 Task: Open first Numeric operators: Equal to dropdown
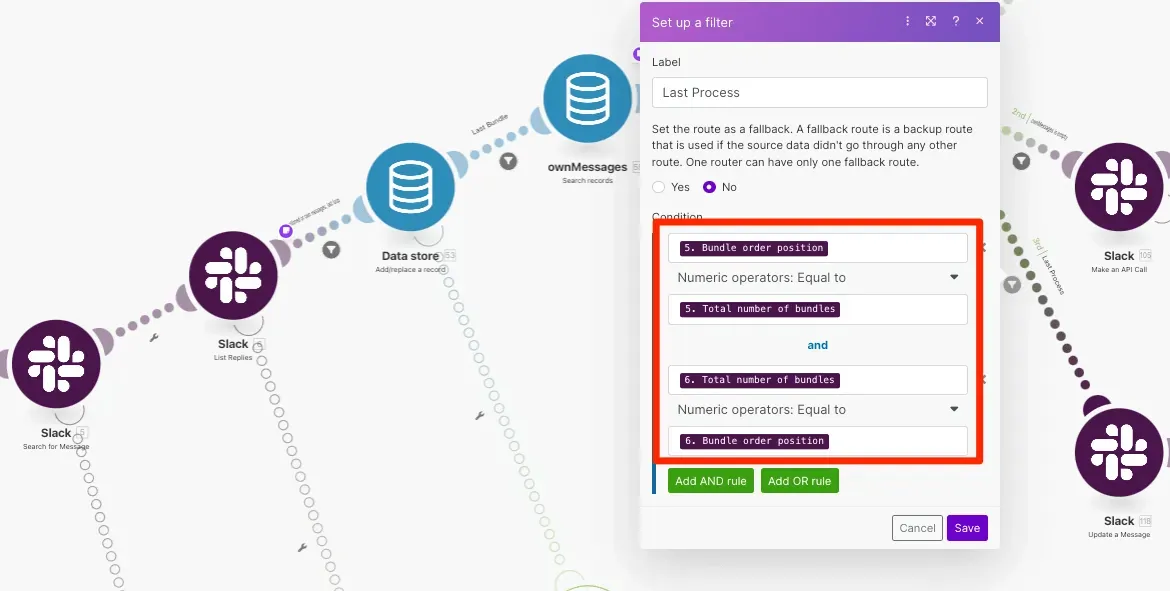[818, 278]
